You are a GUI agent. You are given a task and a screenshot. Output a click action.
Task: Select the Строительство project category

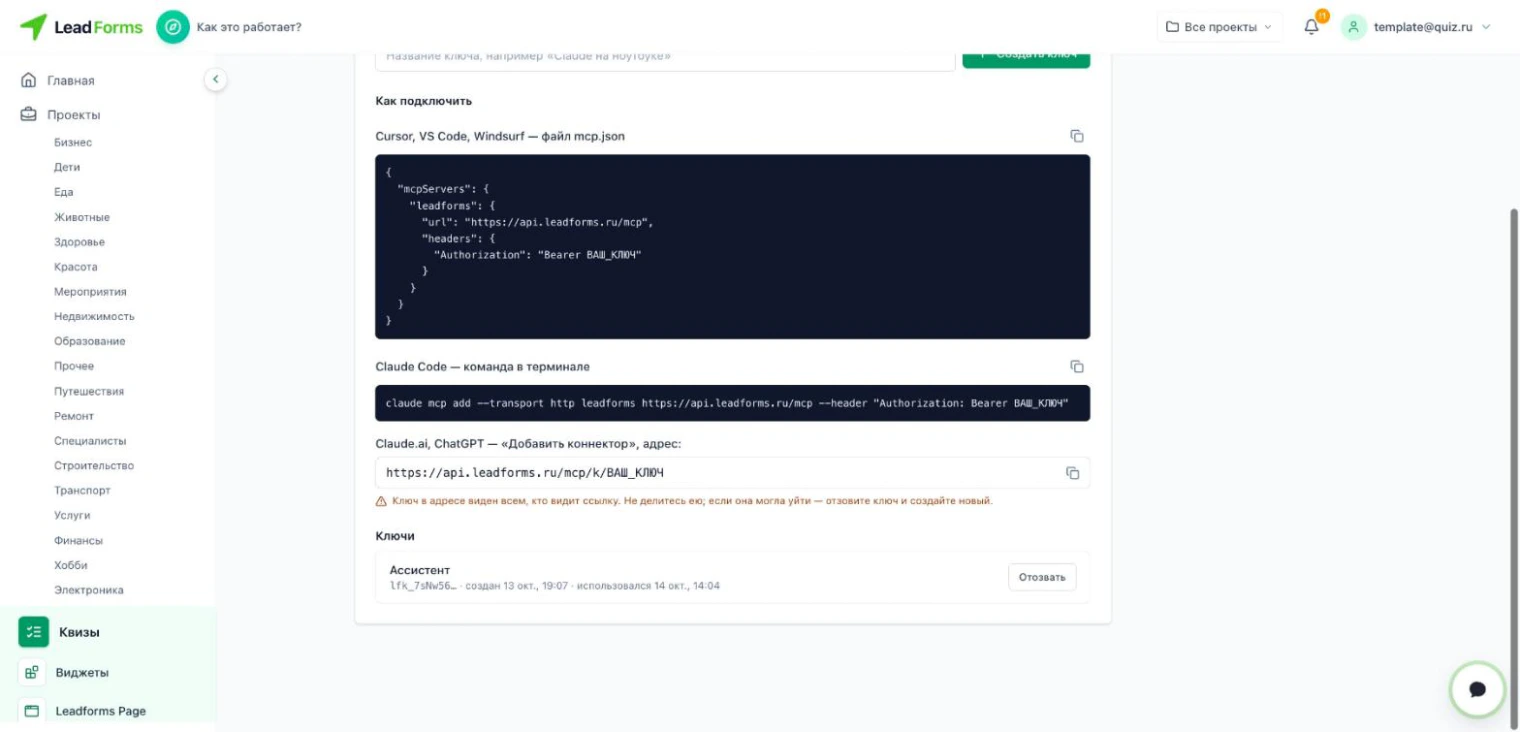(x=94, y=466)
